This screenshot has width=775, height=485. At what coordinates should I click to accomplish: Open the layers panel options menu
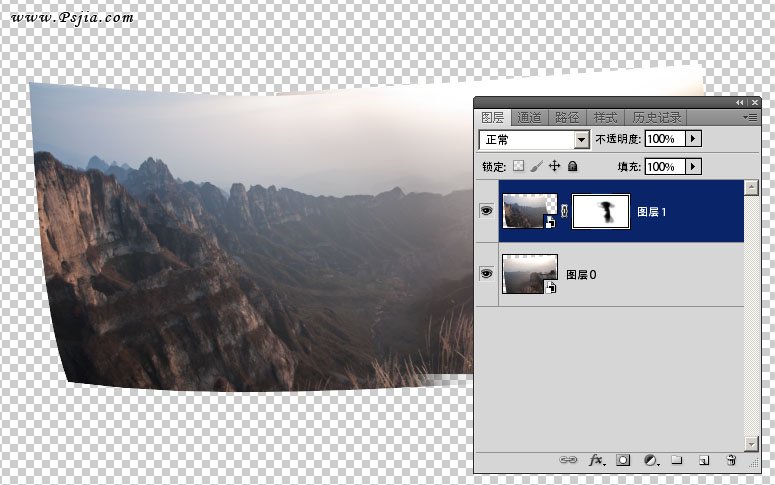point(750,117)
